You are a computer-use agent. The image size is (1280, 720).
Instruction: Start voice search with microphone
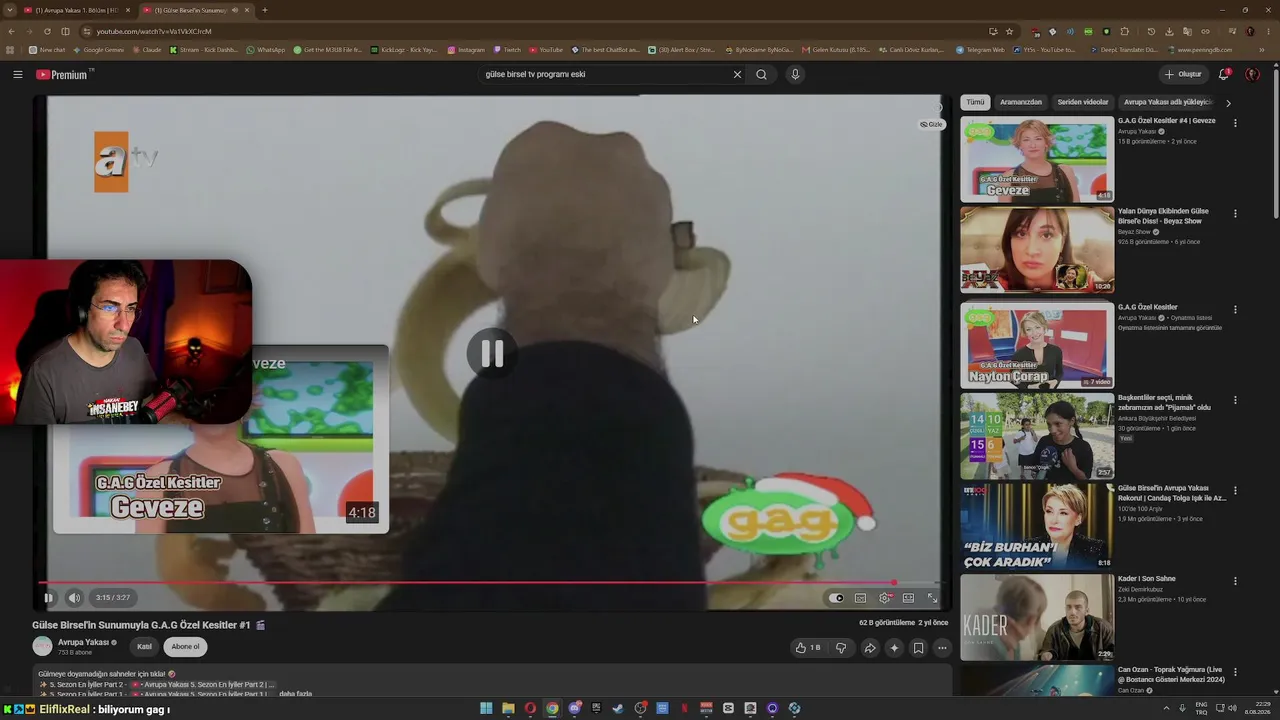click(x=795, y=74)
